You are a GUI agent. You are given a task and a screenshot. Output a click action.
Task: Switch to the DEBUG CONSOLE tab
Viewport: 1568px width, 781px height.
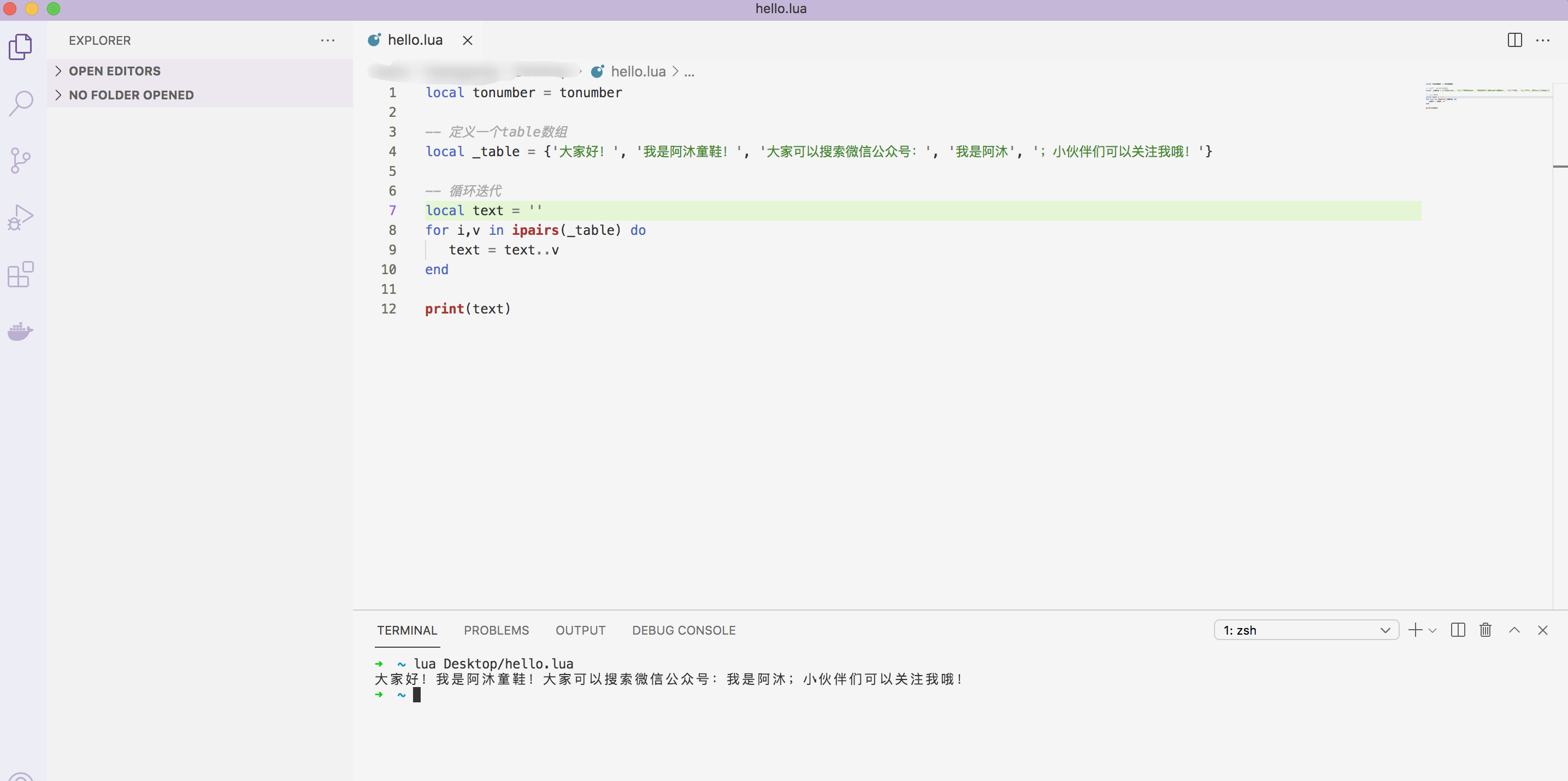point(683,630)
